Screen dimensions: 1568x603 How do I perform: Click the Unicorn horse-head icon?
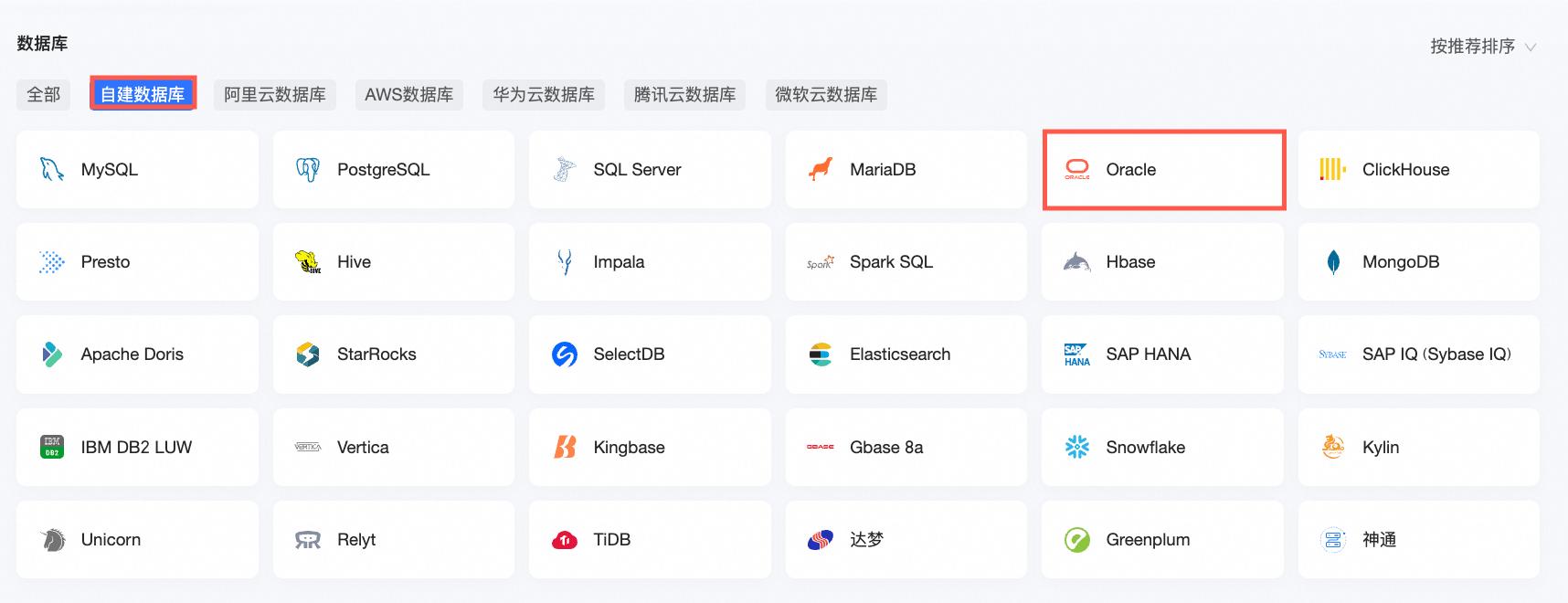pos(52,540)
